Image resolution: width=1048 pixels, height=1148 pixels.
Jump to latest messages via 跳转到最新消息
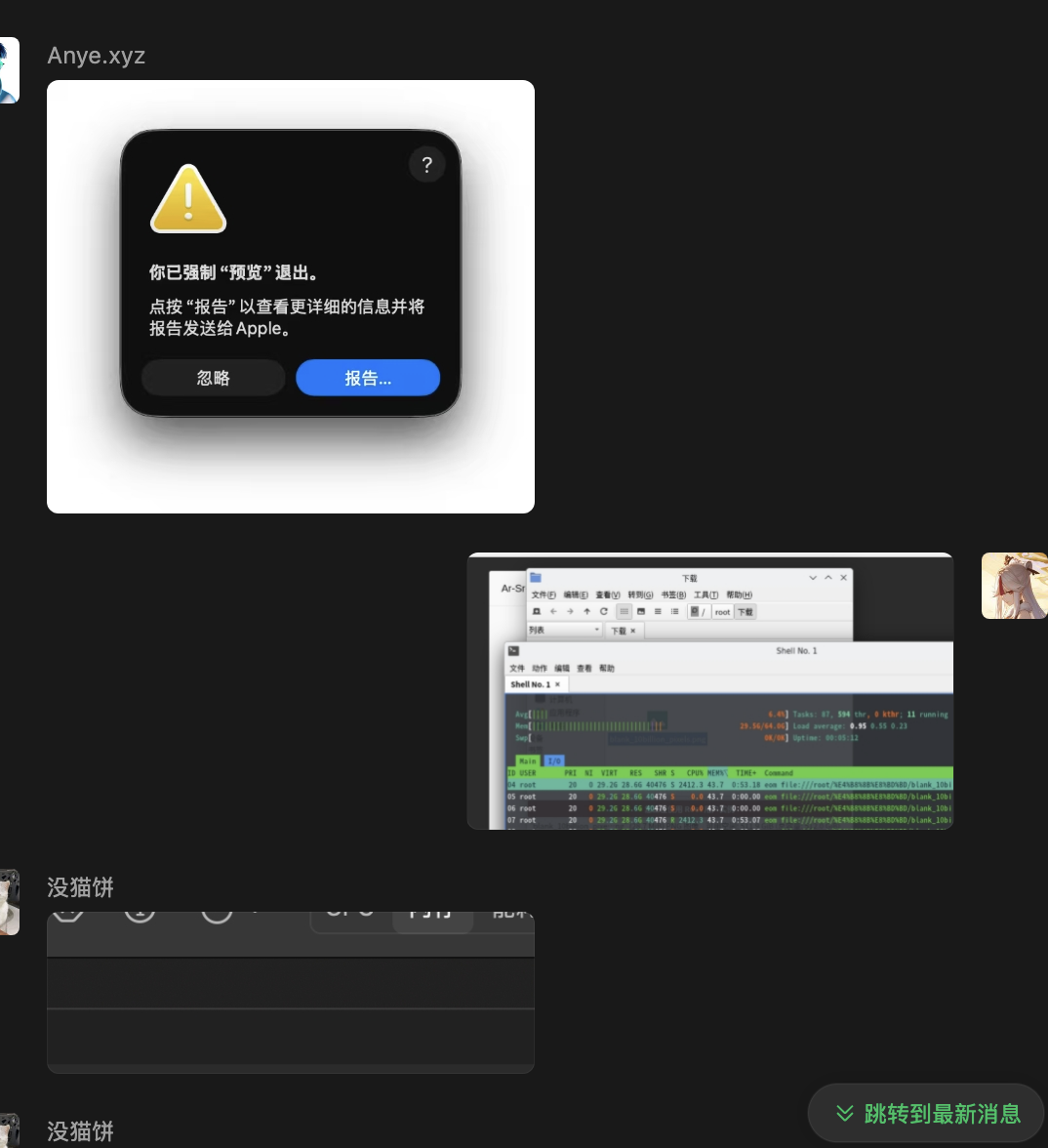926,1113
